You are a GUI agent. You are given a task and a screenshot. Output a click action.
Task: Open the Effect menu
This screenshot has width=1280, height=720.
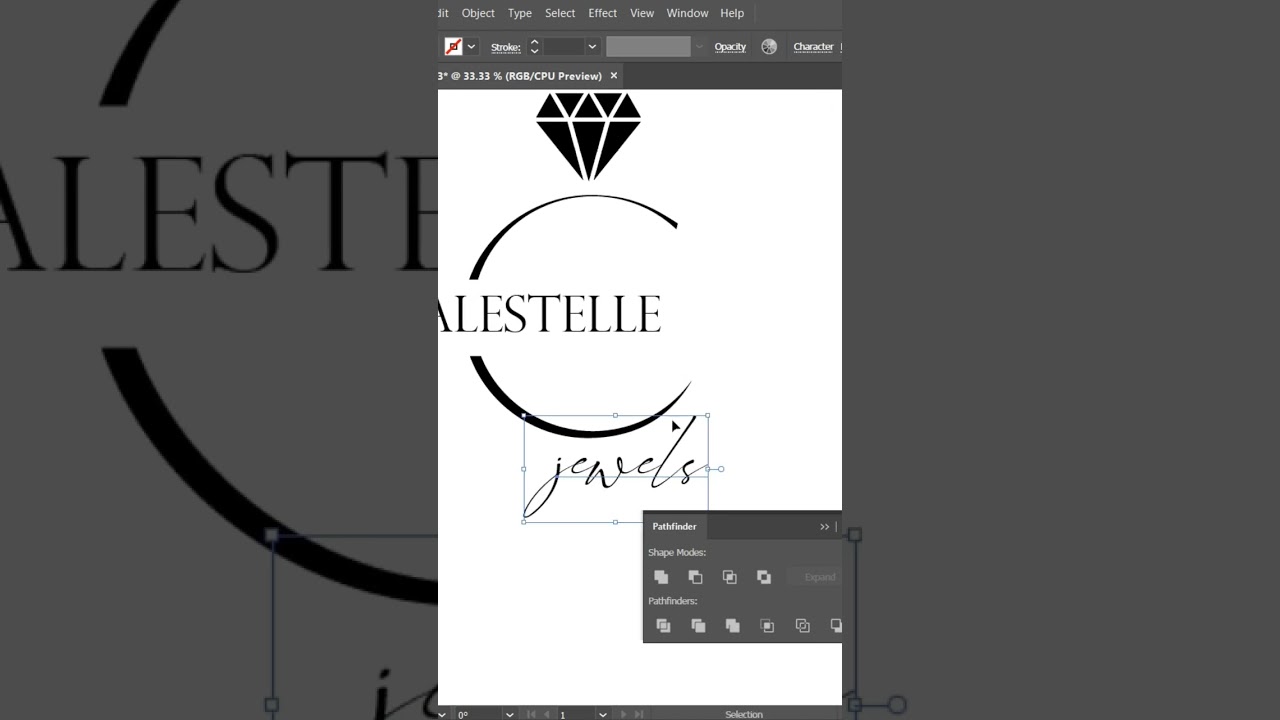coord(602,13)
